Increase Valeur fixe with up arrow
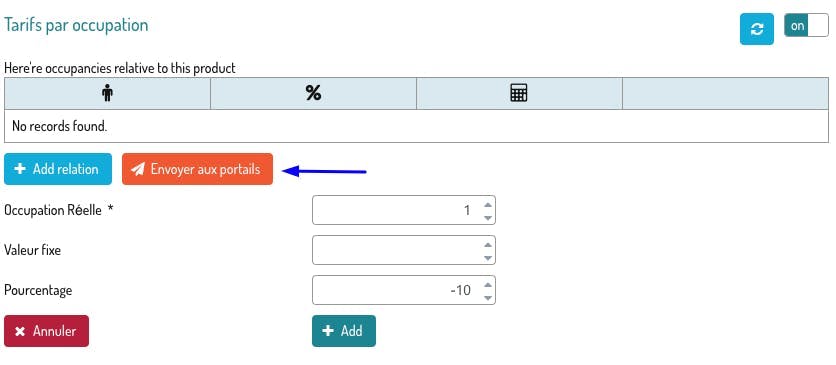This screenshot has width=836, height=365. [487, 245]
